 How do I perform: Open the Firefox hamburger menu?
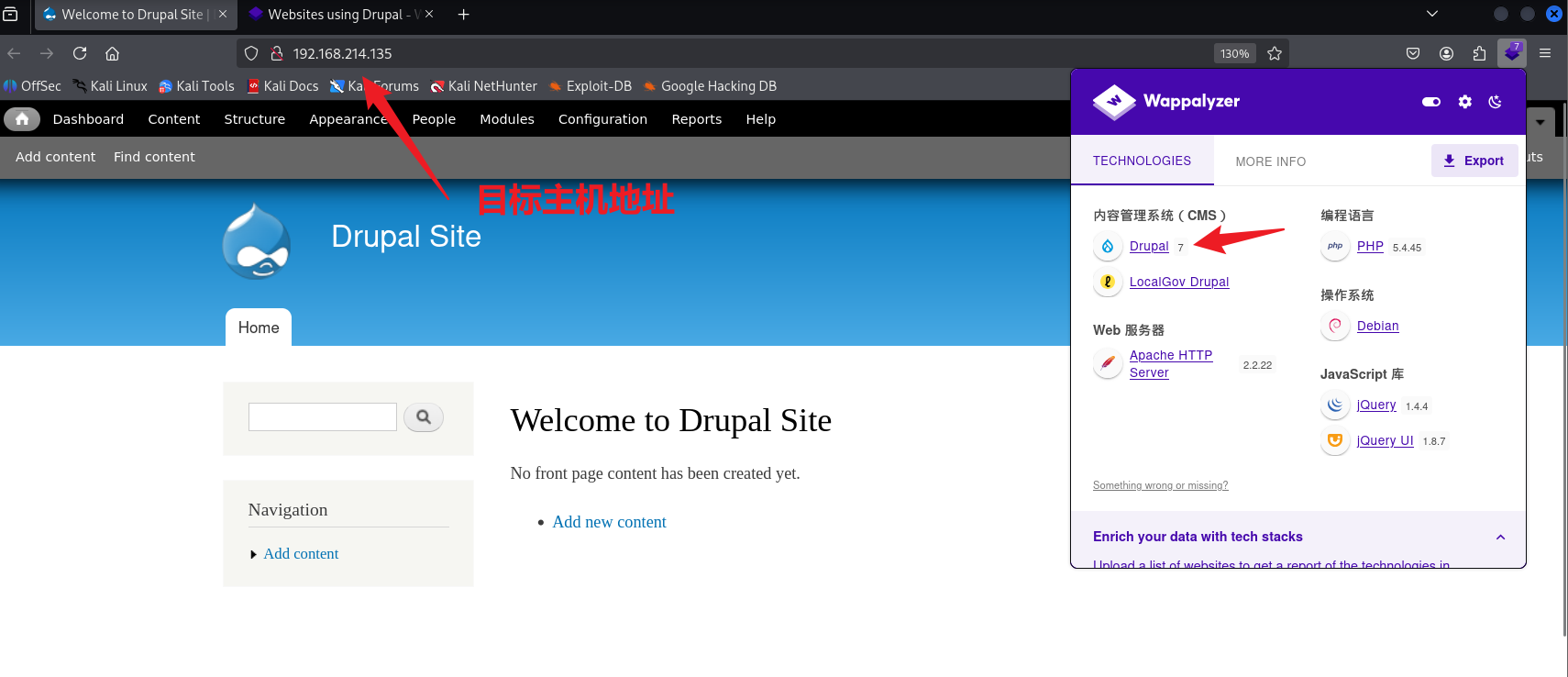click(x=1545, y=54)
